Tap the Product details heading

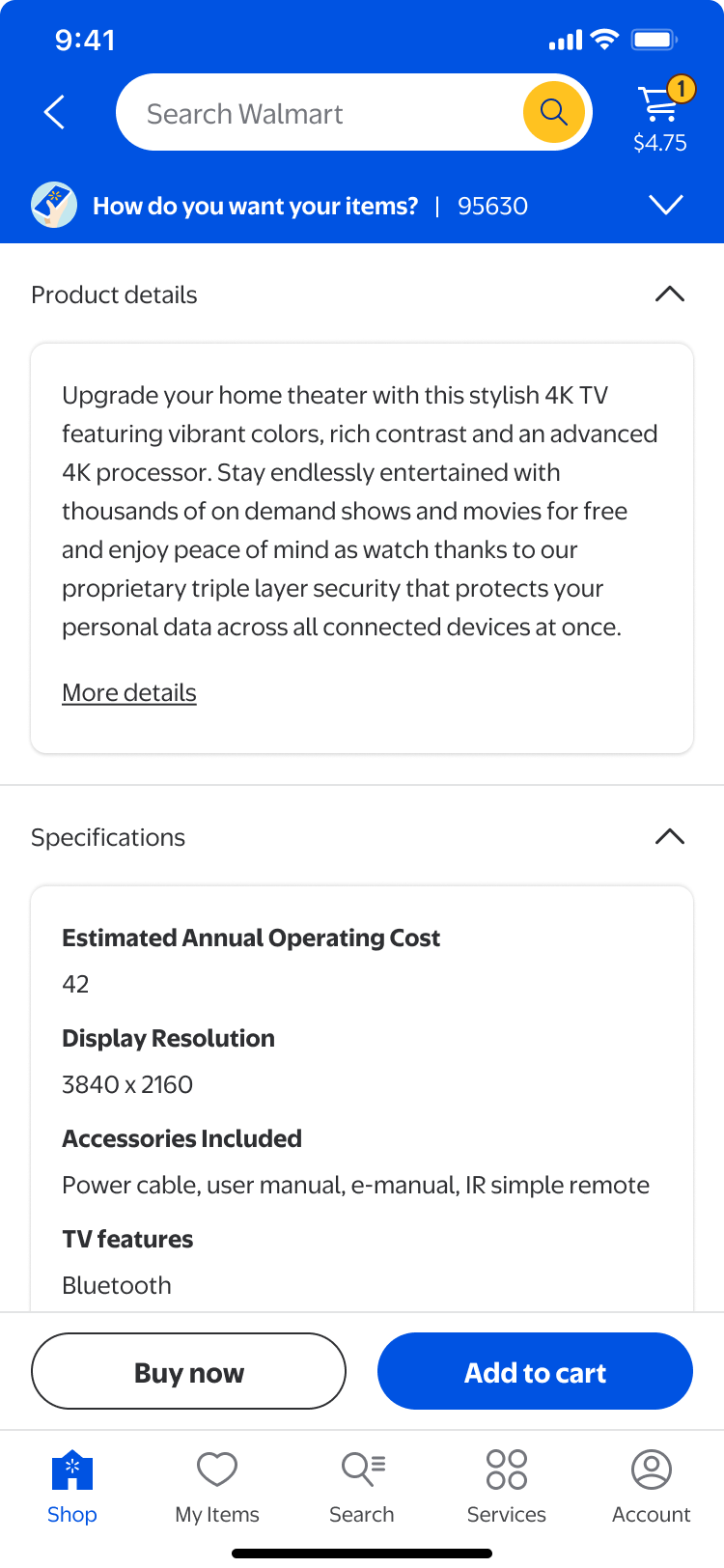pyautogui.click(x=114, y=294)
